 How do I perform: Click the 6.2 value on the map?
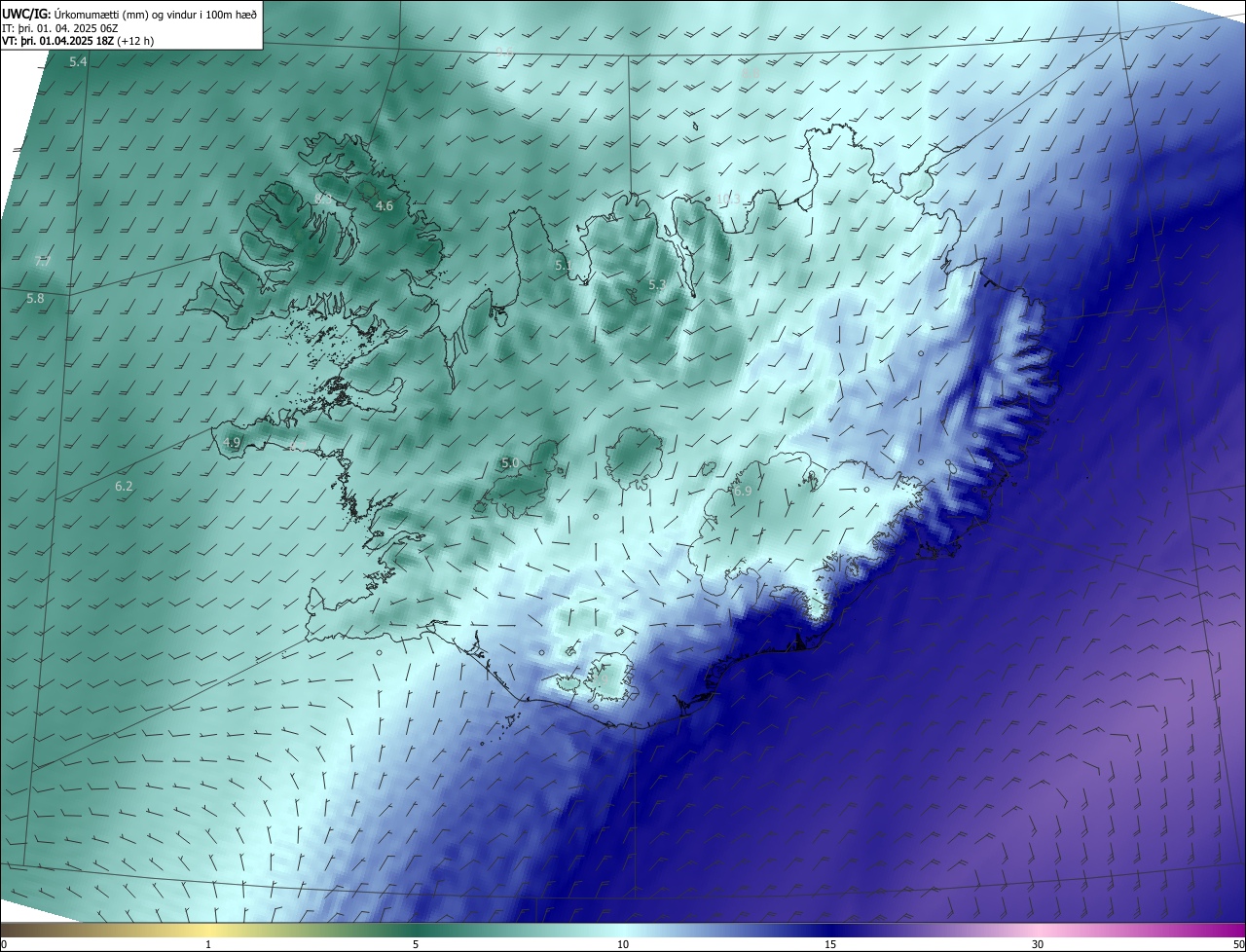pyautogui.click(x=124, y=487)
